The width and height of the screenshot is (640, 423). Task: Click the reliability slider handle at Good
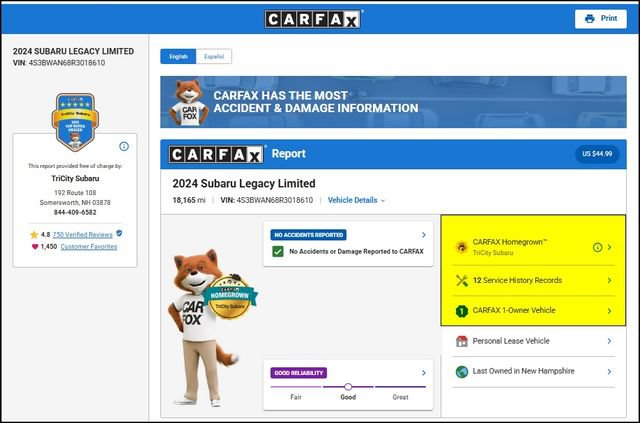348,387
